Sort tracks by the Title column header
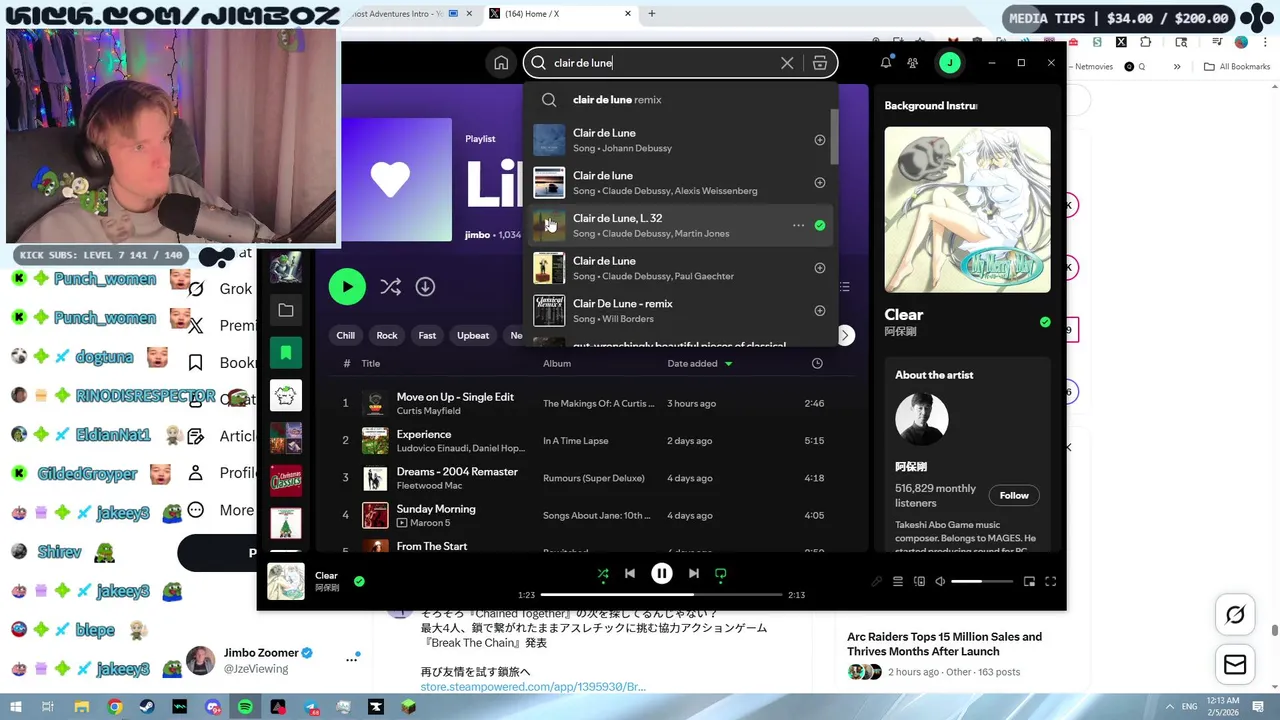Screen dimensions: 1280x720 (371, 364)
